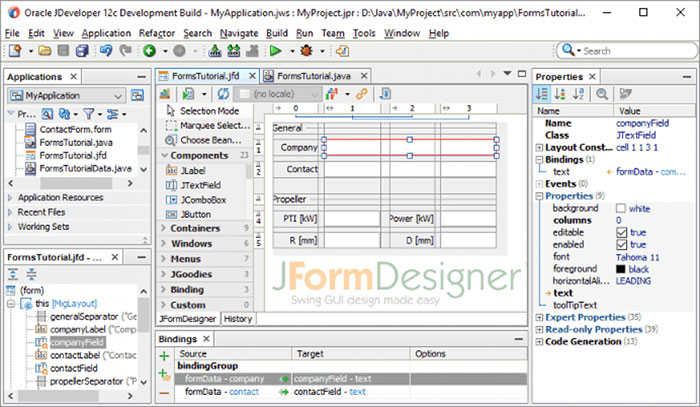Click the Undo toolbar icon
This screenshot has width=700, height=407.
click(x=106, y=50)
